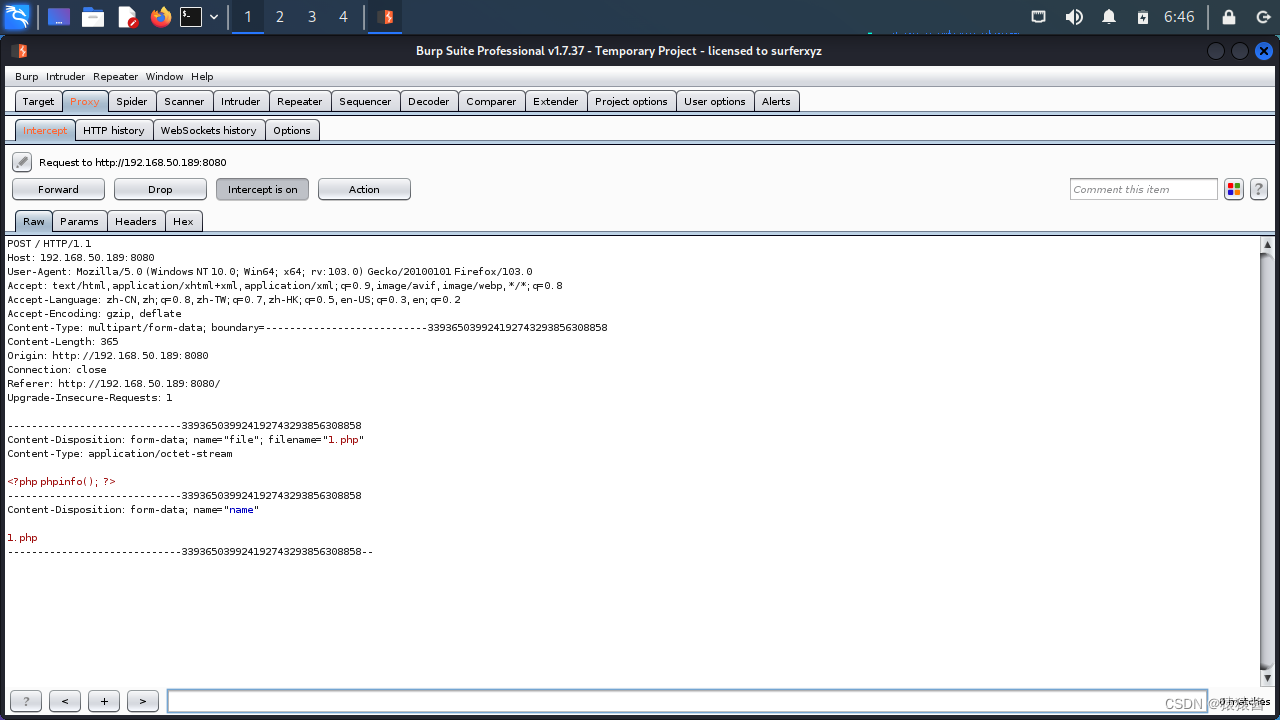Screen dimensions: 1280x720
Task: Open the Action dropdown menu
Action: pyautogui.click(x=364, y=189)
